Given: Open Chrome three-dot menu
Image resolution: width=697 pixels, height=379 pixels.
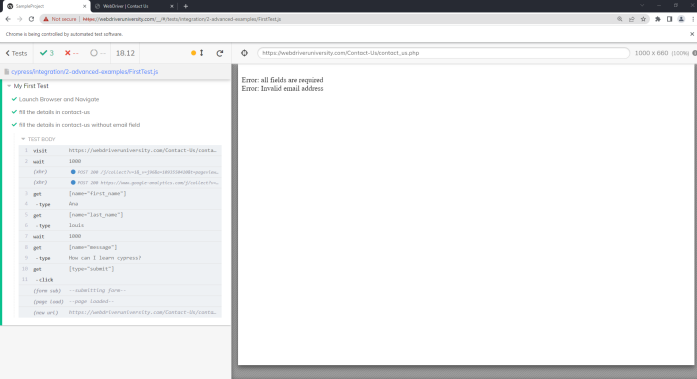Looking at the screenshot, I should (x=693, y=19).
